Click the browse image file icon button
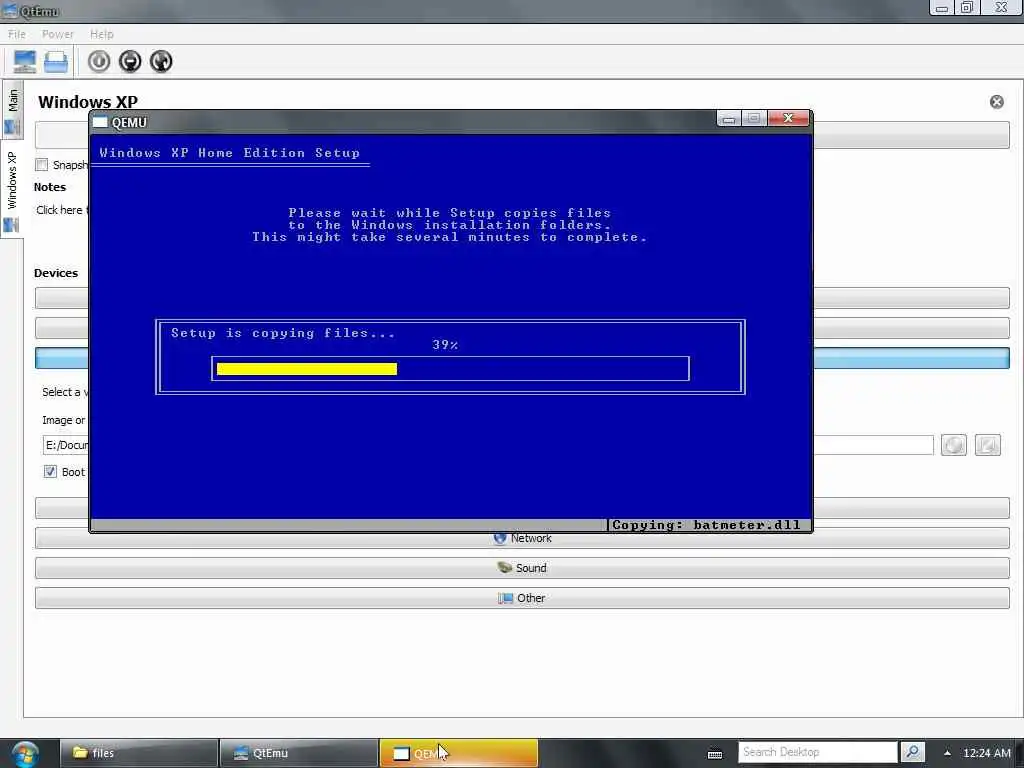The image size is (1024, 768). pyautogui.click(x=987, y=445)
